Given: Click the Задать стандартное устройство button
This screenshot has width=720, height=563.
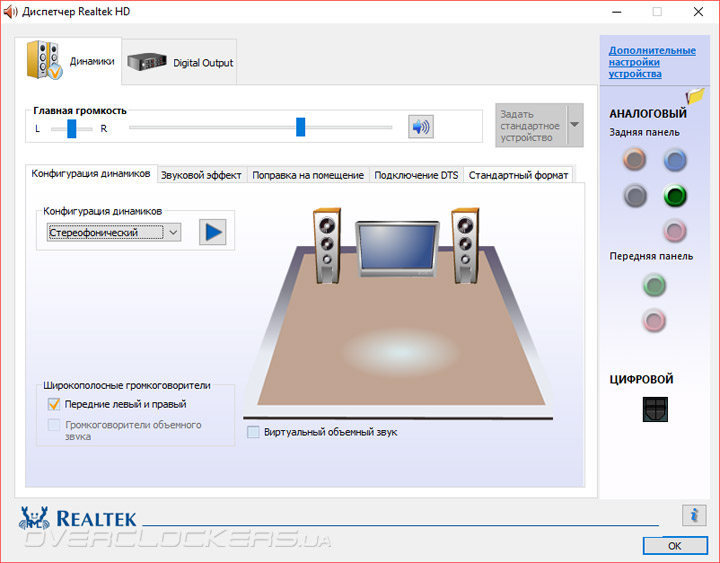Looking at the screenshot, I should click(531, 125).
